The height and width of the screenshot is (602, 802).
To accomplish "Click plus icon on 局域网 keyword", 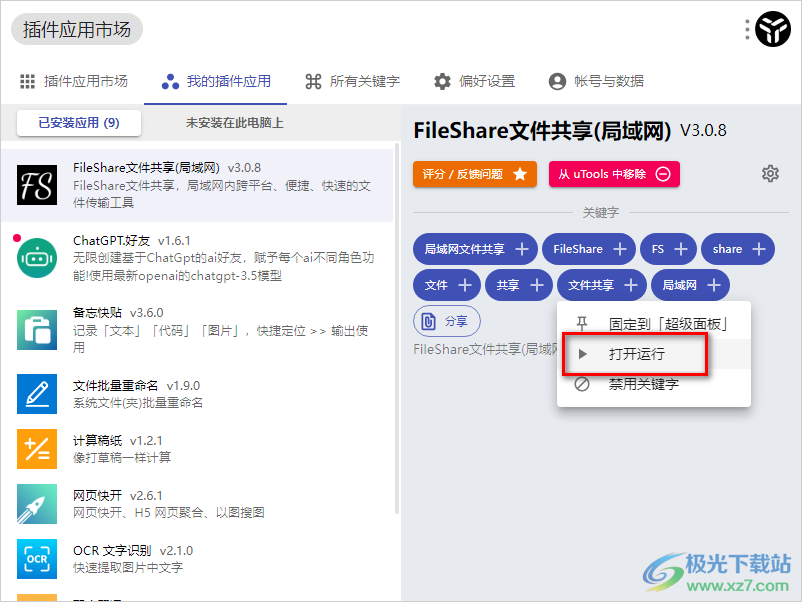I will [x=714, y=285].
